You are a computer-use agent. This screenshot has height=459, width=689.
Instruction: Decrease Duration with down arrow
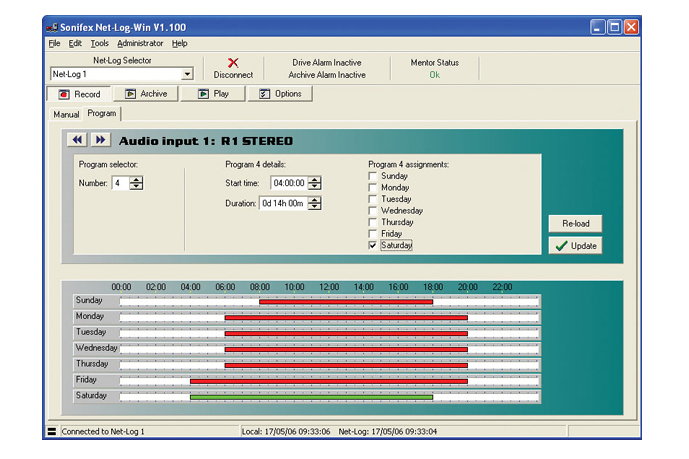click(x=315, y=206)
